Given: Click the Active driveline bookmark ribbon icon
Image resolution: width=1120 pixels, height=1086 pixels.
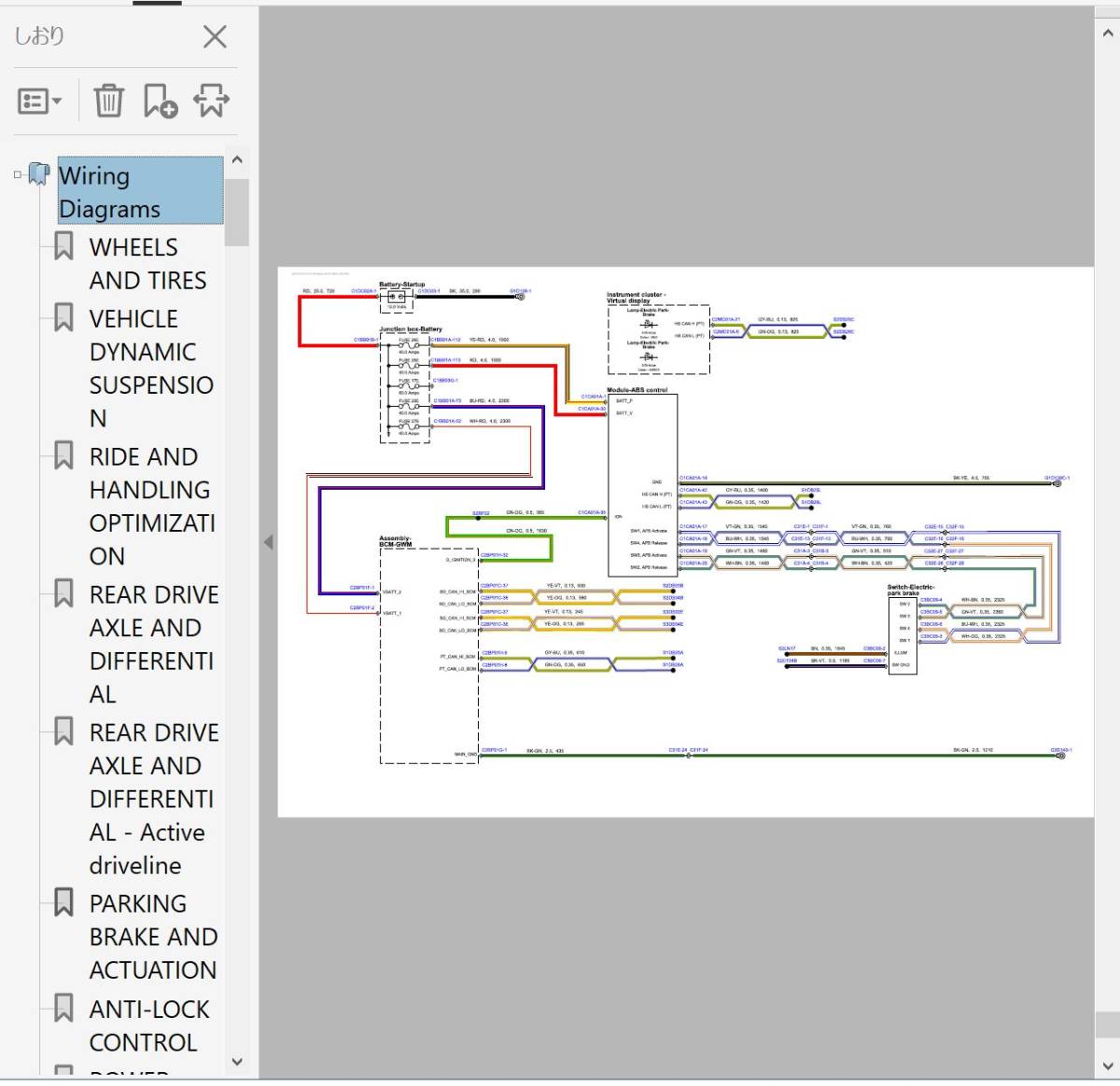Looking at the screenshot, I should (63, 731).
